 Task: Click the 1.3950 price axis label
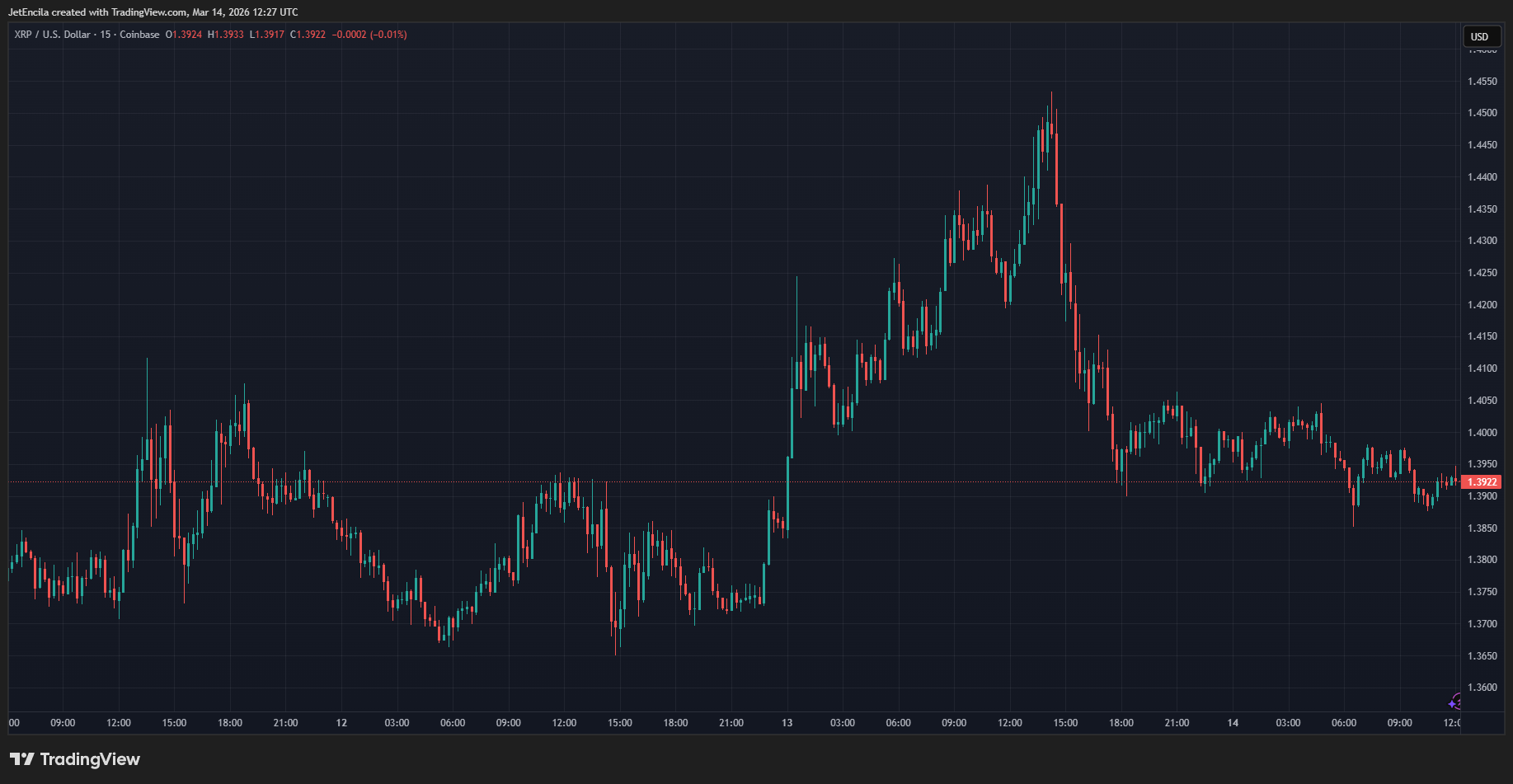(1482, 464)
